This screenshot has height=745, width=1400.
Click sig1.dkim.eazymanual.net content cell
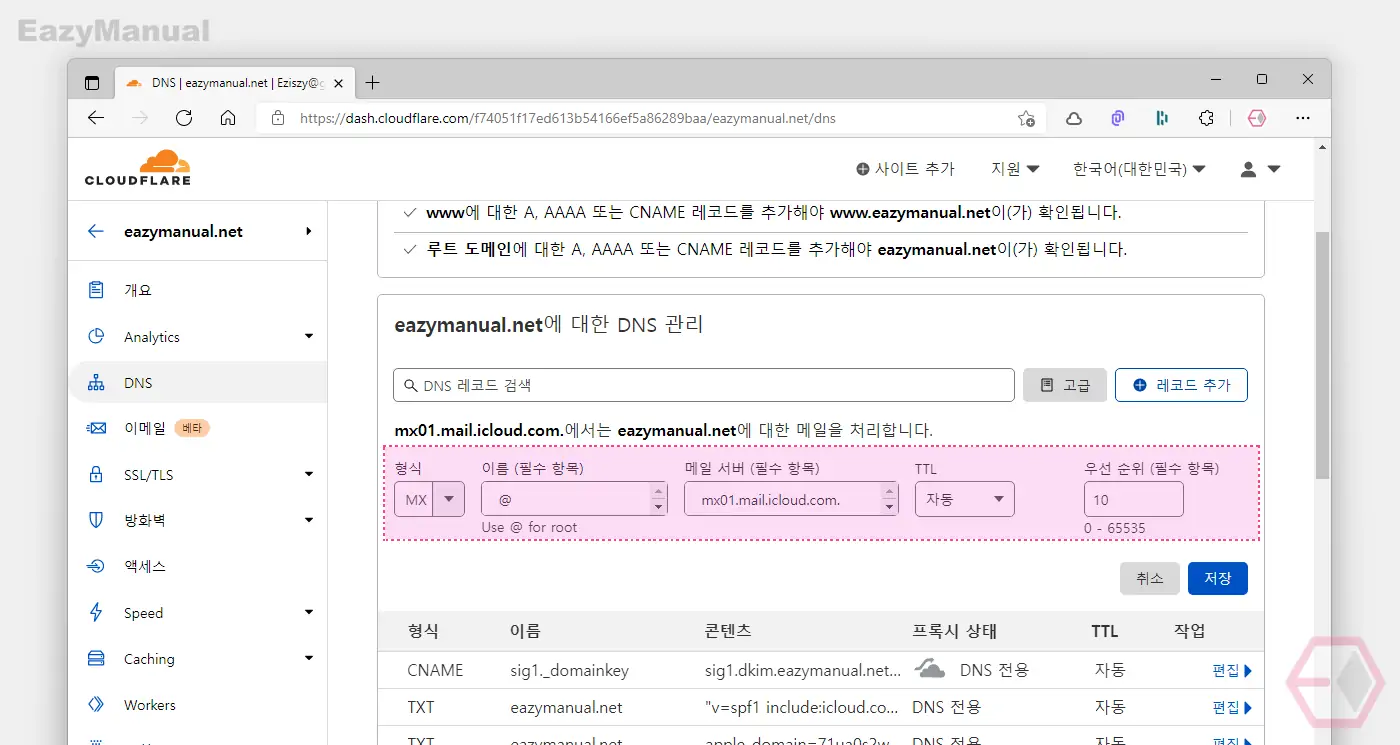(x=803, y=670)
